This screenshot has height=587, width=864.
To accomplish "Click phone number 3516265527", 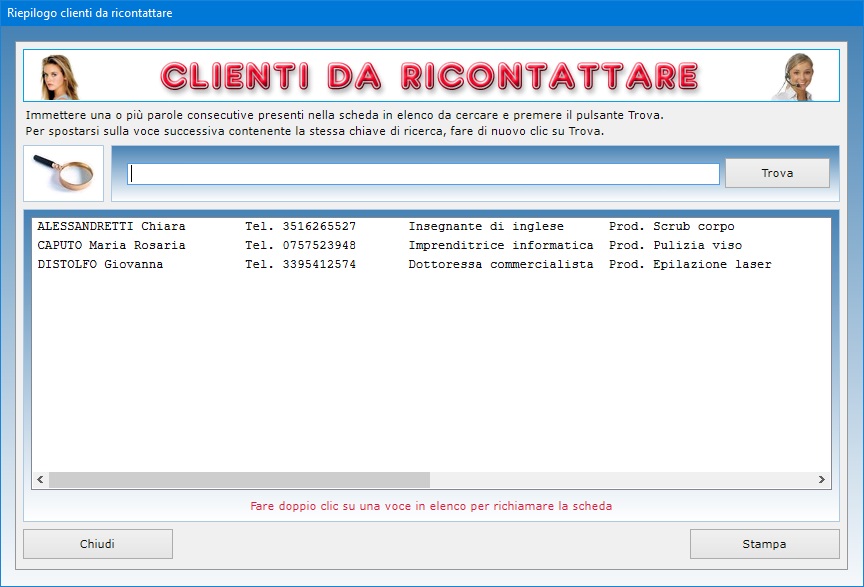I will (x=319, y=227).
